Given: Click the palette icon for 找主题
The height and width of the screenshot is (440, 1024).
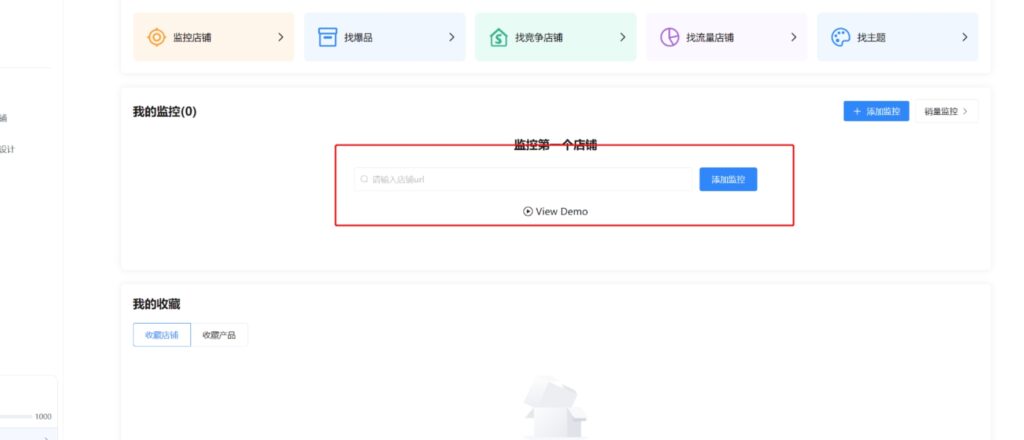Looking at the screenshot, I should 840,37.
